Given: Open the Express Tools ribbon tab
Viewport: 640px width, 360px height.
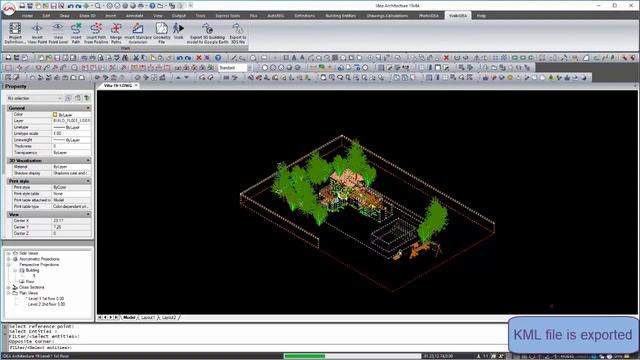Looking at the screenshot, I should coord(227,16).
